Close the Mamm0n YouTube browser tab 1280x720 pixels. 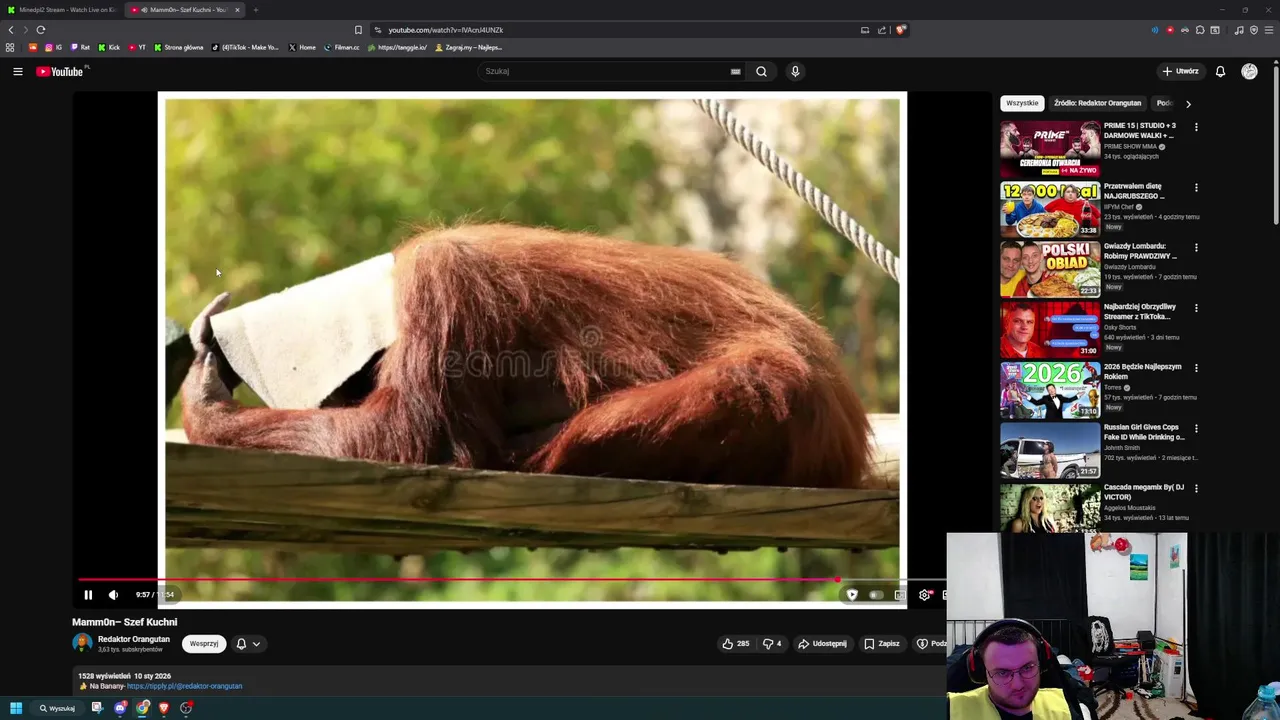(x=237, y=10)
